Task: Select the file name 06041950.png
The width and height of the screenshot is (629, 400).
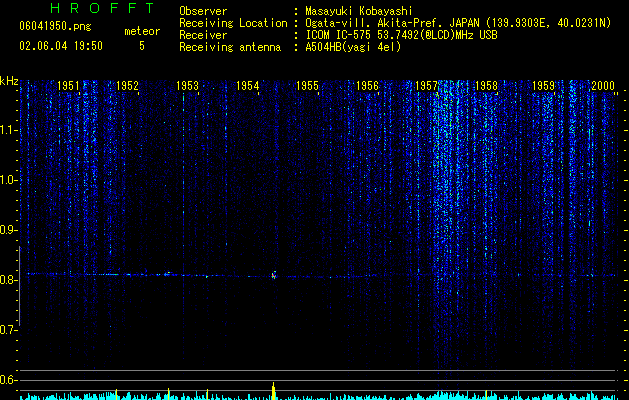Action: (55, 26)
